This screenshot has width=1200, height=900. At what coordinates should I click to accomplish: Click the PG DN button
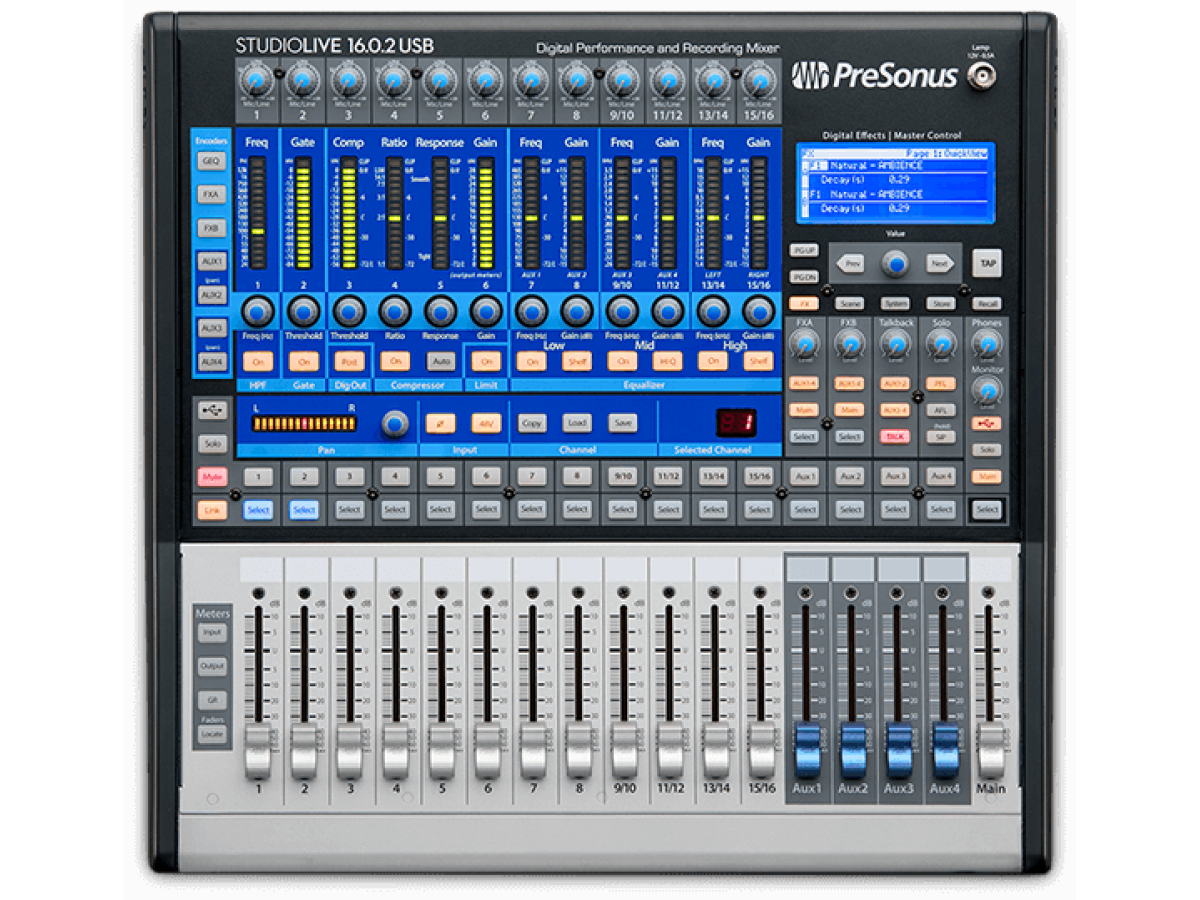click(x=804, y=277)
